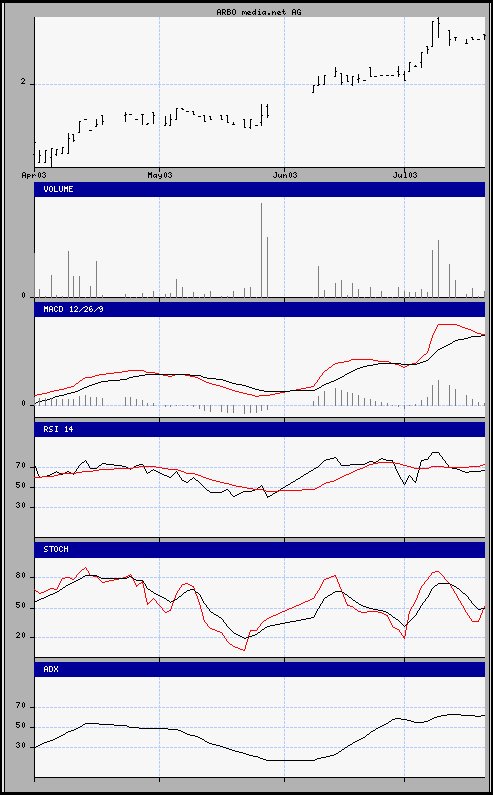Click the 30 level label in RSI panel
493x795 pixels.
tap(21, 507)
